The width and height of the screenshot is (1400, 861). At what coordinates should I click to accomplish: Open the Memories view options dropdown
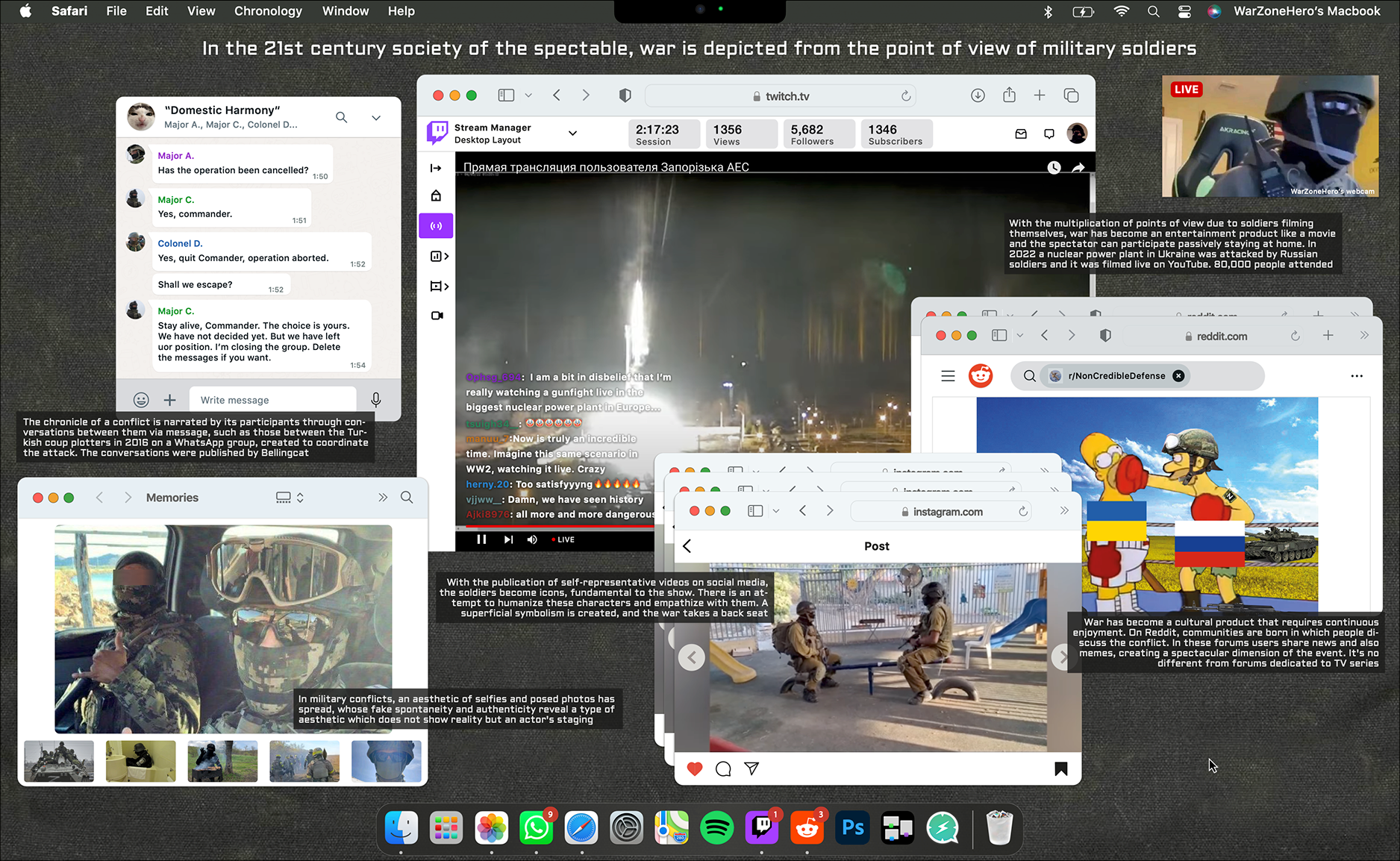click(290, 498)
